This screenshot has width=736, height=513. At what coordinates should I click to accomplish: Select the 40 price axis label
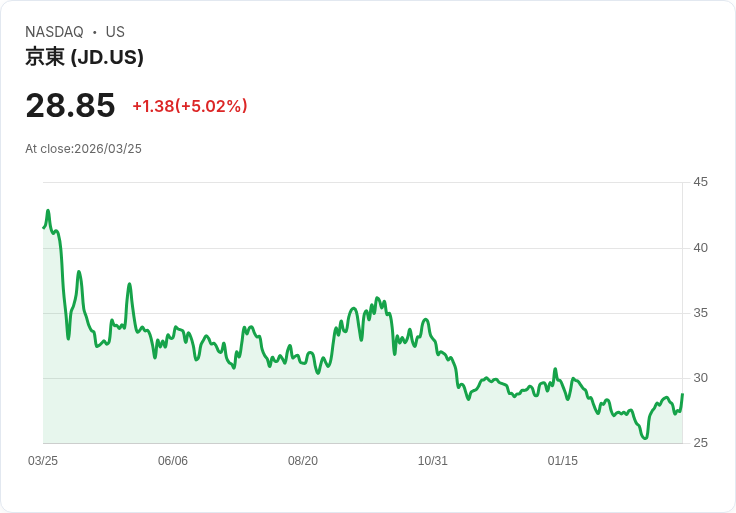(700, 248)
